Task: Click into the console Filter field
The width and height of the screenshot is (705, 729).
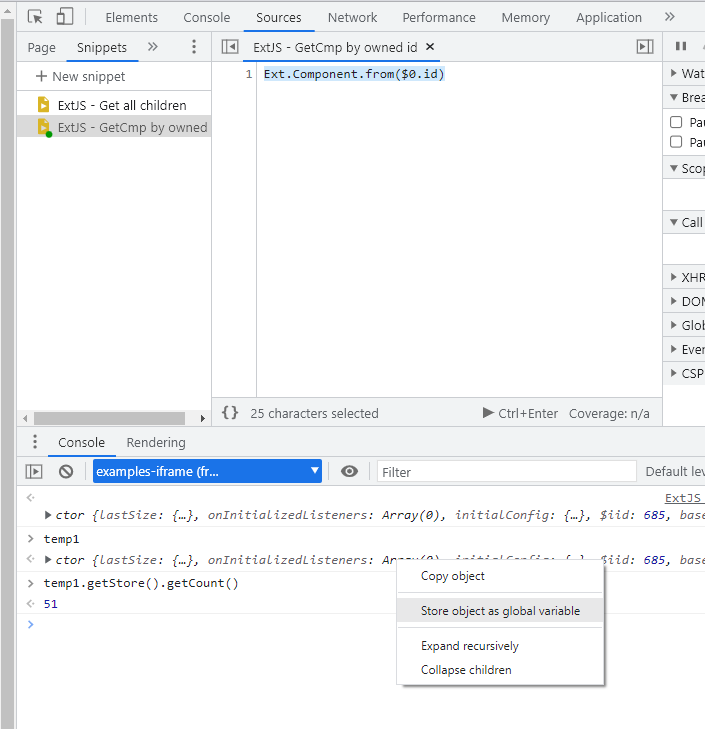Action: (506, 472)
